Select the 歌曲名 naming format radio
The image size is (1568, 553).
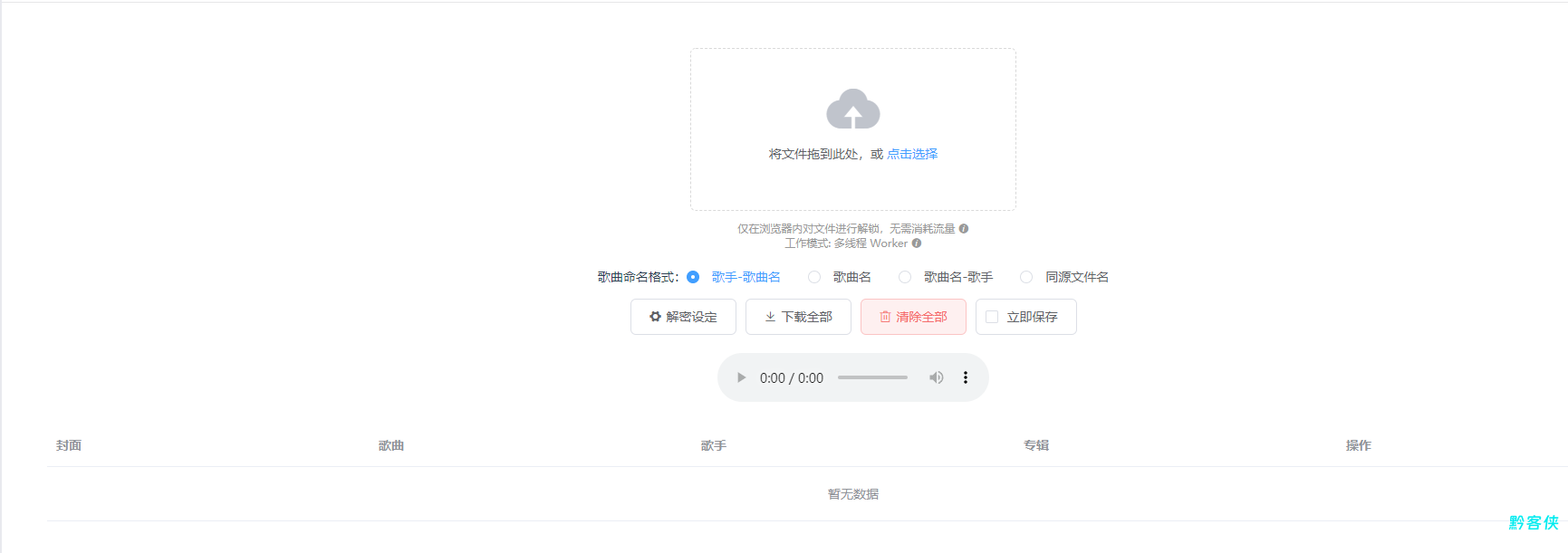point(814,277)
